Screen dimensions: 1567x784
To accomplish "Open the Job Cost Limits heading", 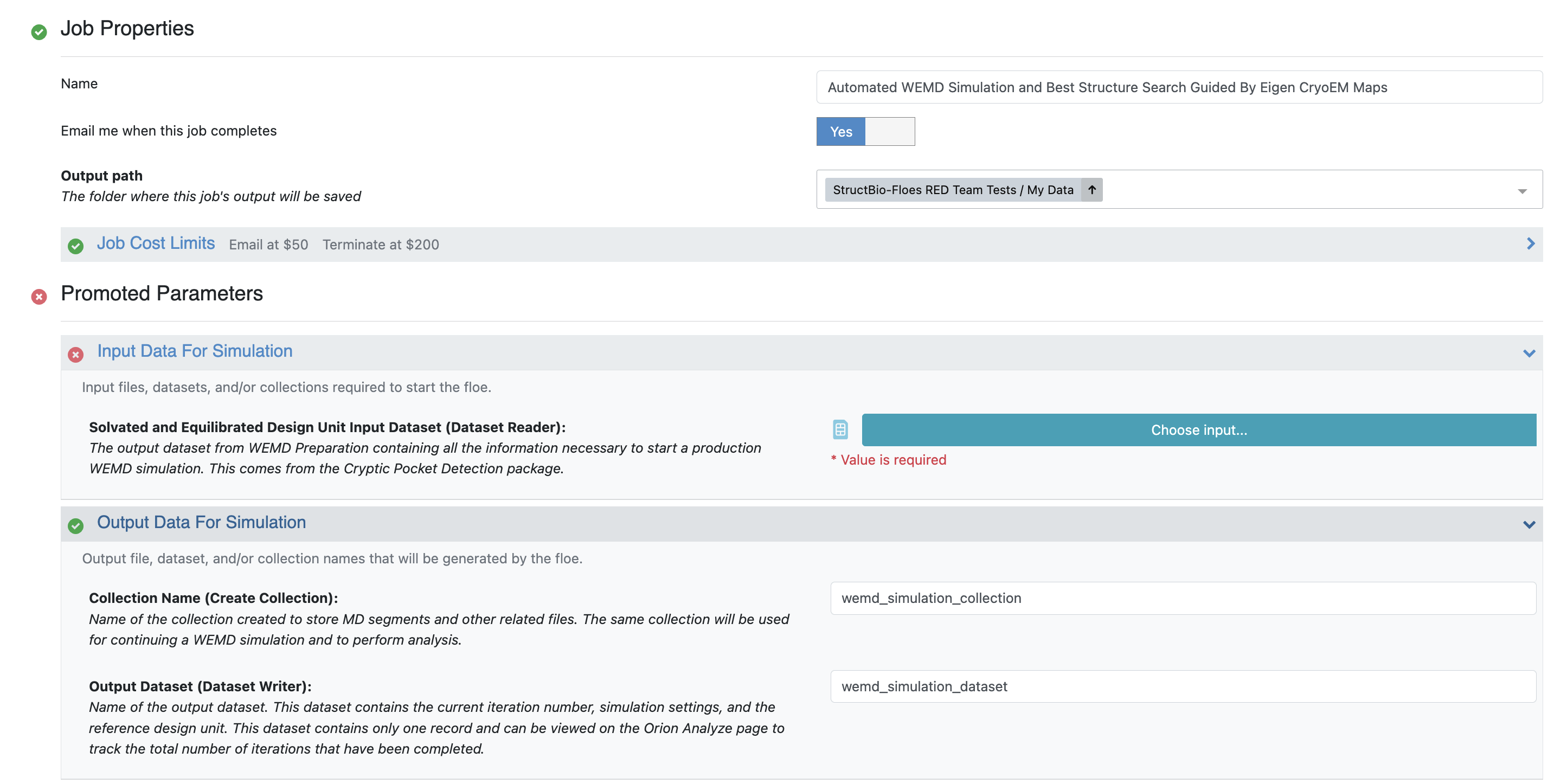I will point(156,243).
